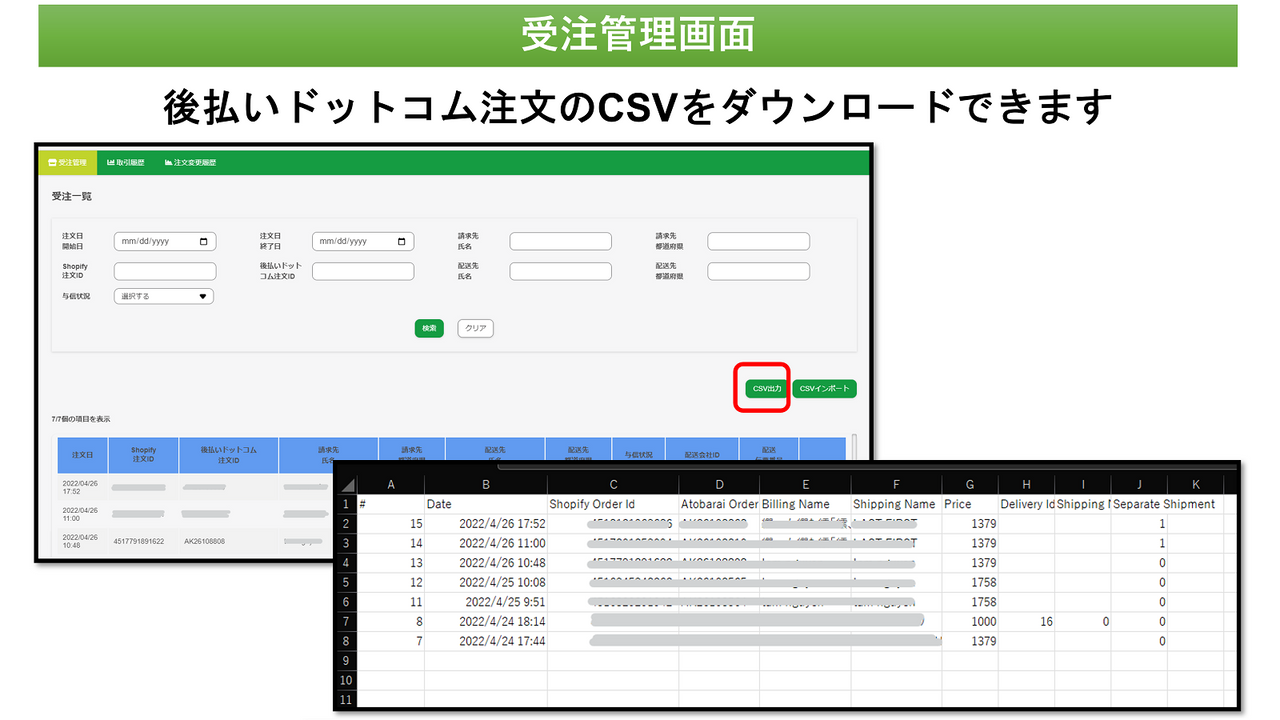Image resolution: width=1280 pixels, height=720 pixels.
Task: Click the spreadsheet horizontal scrollbar at top
Action: click(868, 465)
